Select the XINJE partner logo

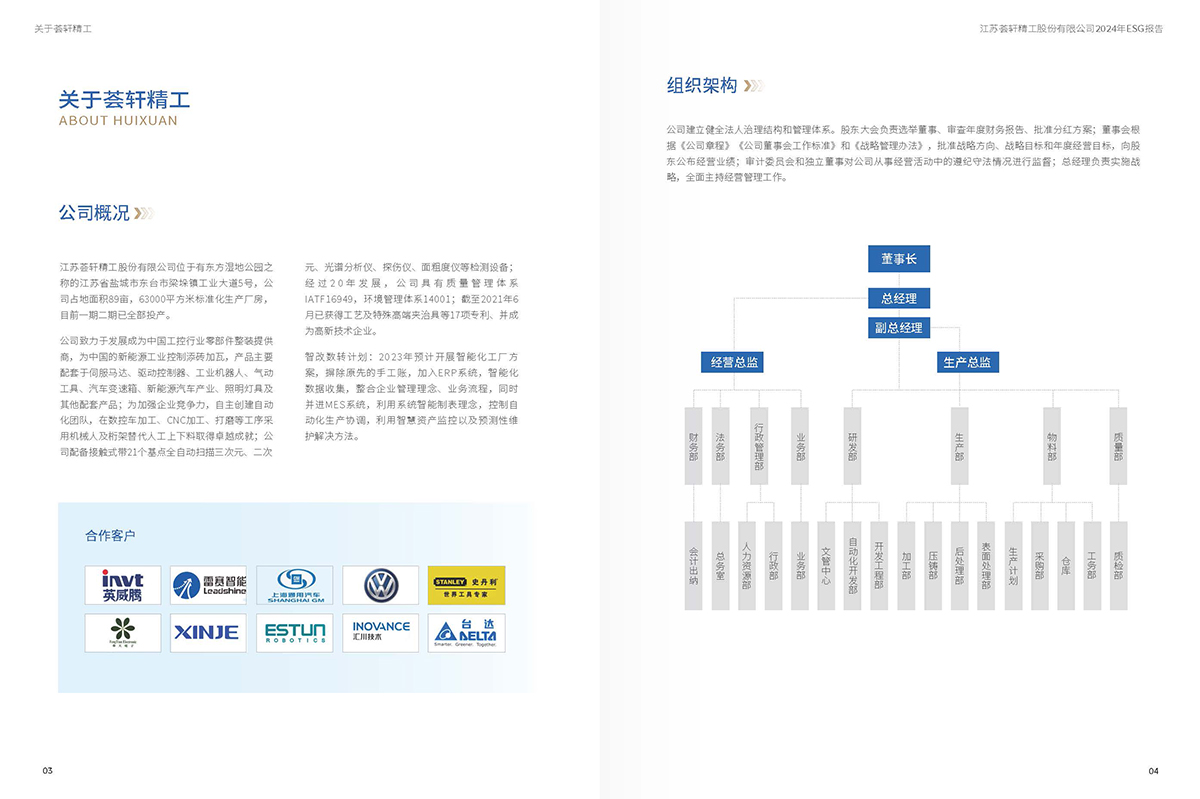pos(207,632)
